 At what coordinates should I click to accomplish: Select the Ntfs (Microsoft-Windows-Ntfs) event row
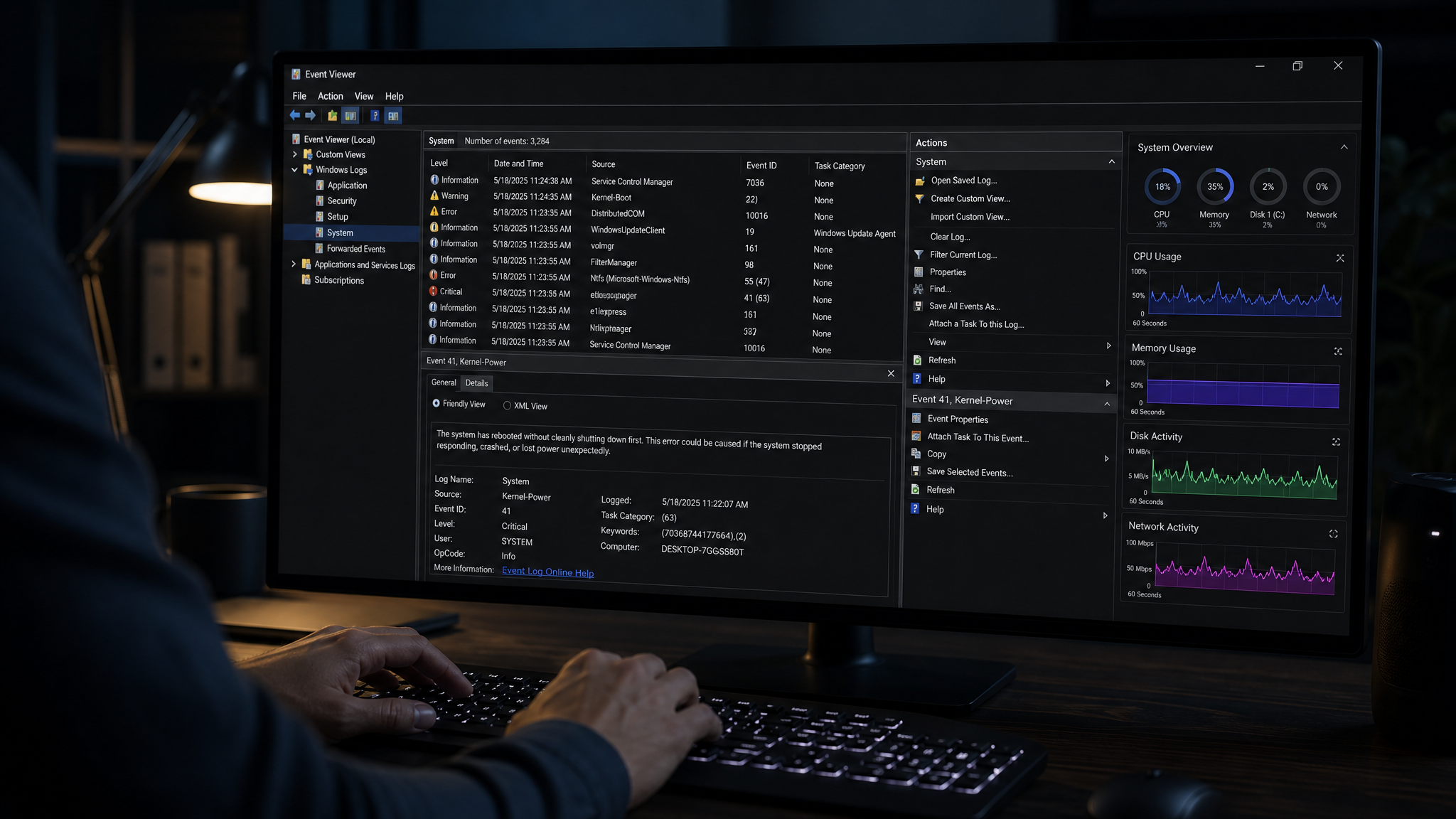click(662, 279)
